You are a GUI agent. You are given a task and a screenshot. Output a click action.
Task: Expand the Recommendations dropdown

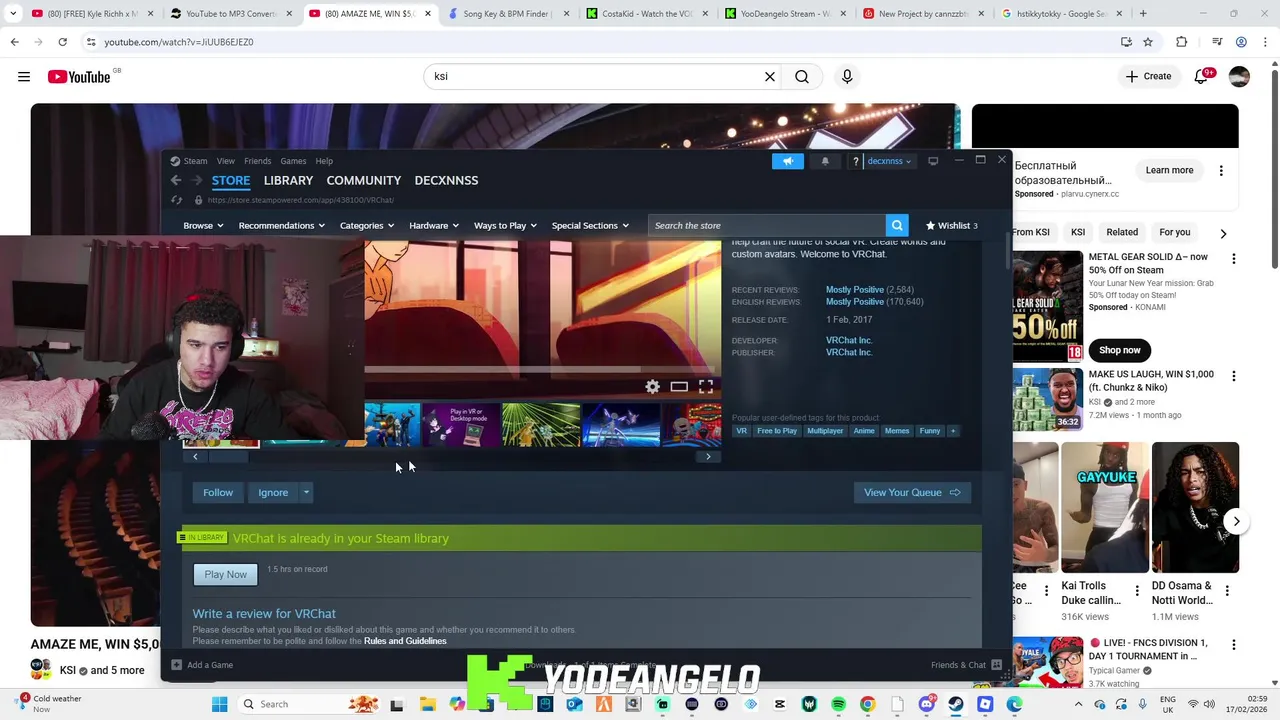[x=281, y=226]
